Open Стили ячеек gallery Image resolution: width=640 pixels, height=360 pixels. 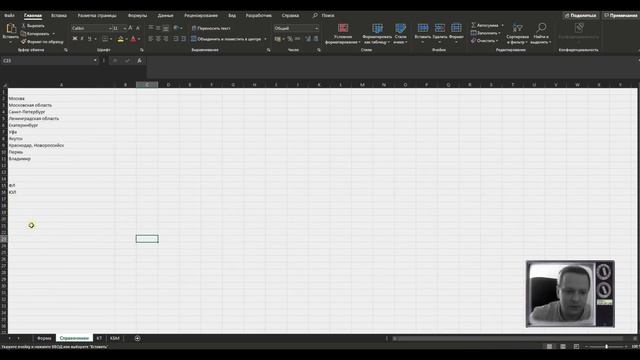[x=400, y=33]
